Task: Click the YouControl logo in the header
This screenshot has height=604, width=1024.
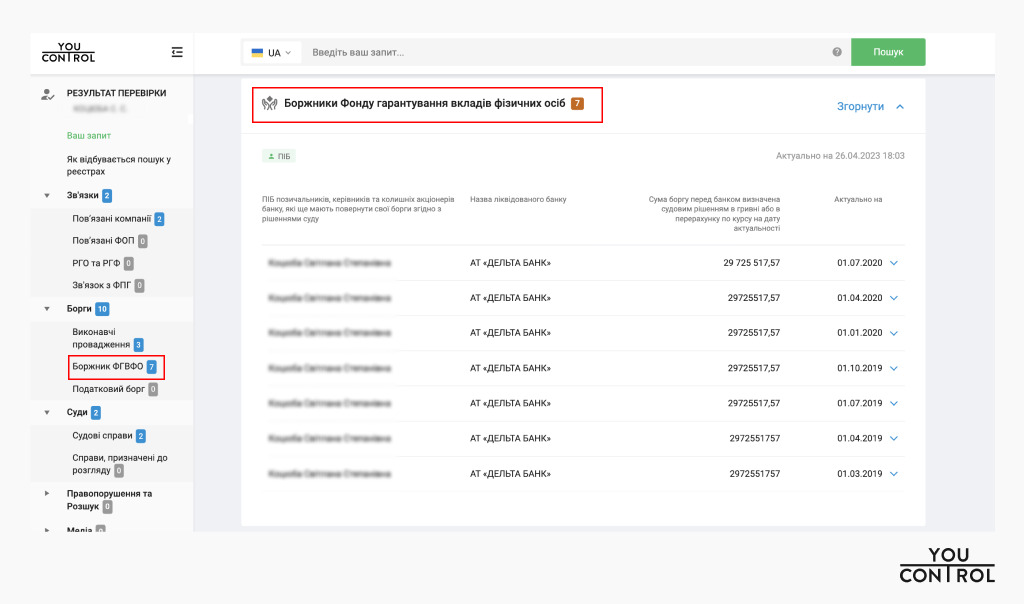Action: (x=69, y=52)
